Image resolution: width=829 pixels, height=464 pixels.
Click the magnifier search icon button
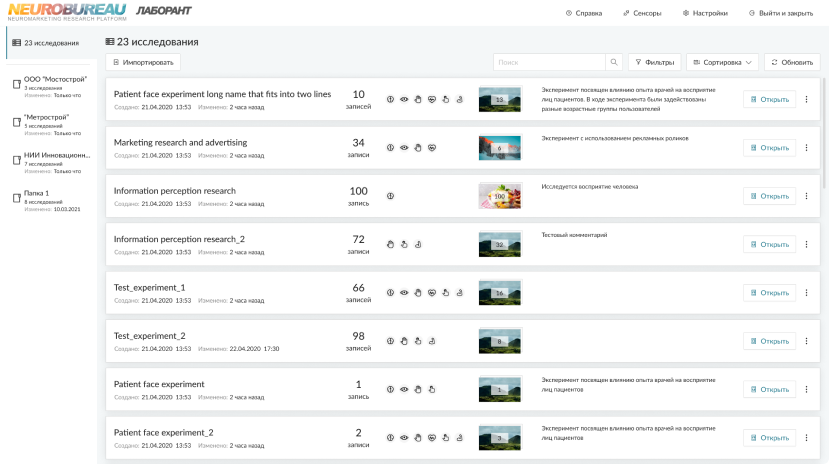coord(614,62)
